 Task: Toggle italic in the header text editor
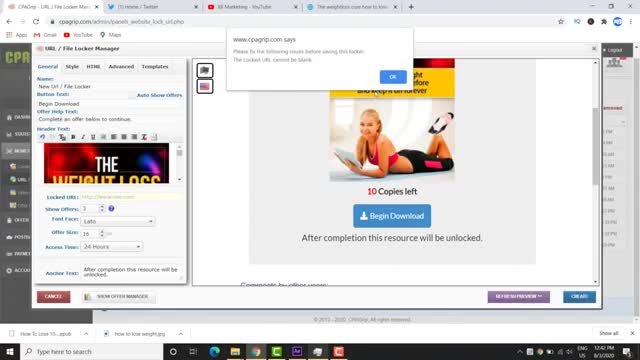tap(83, 137)
